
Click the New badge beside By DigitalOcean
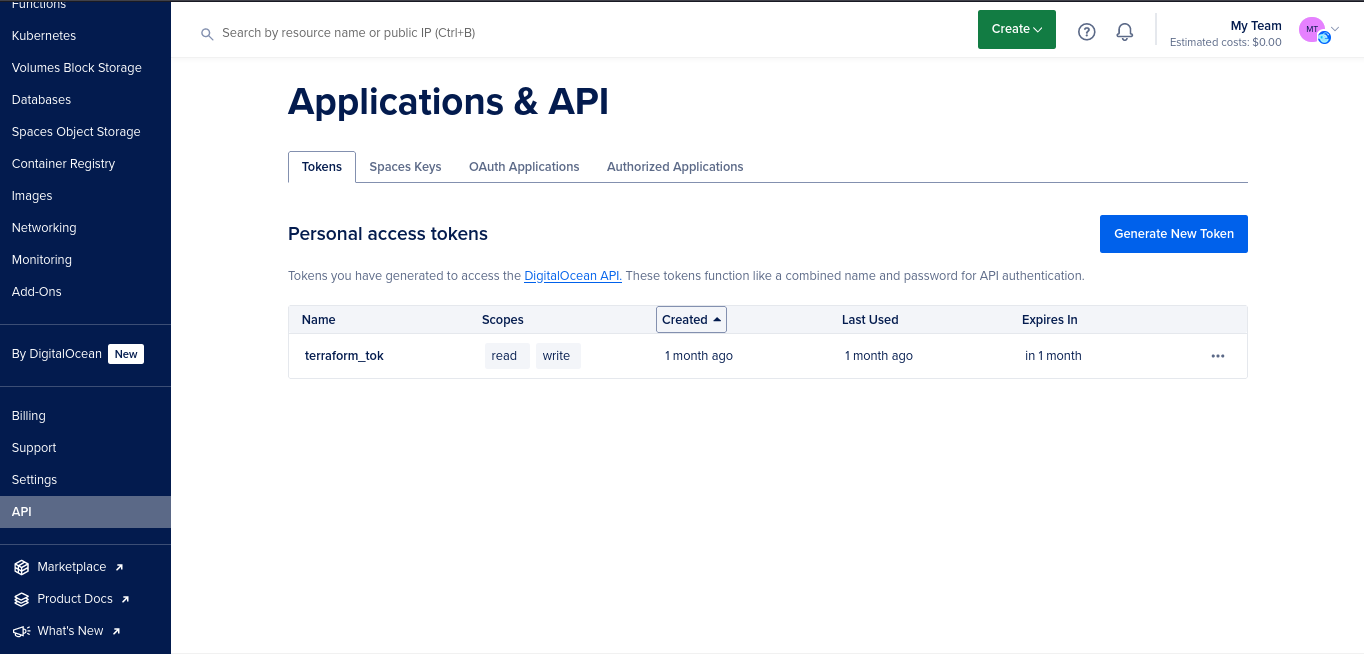pos(126,354)
